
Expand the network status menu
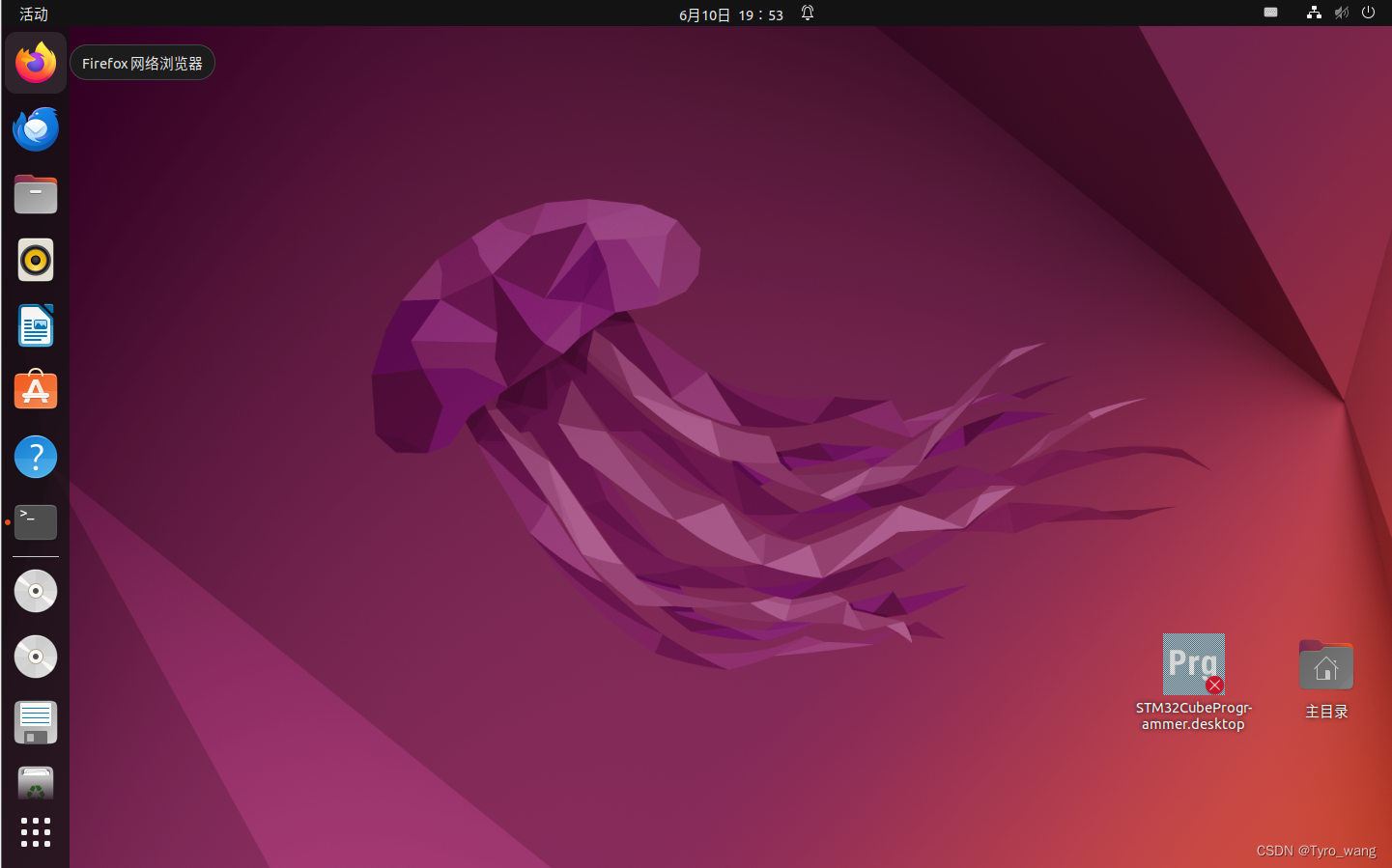[1314, 13]
